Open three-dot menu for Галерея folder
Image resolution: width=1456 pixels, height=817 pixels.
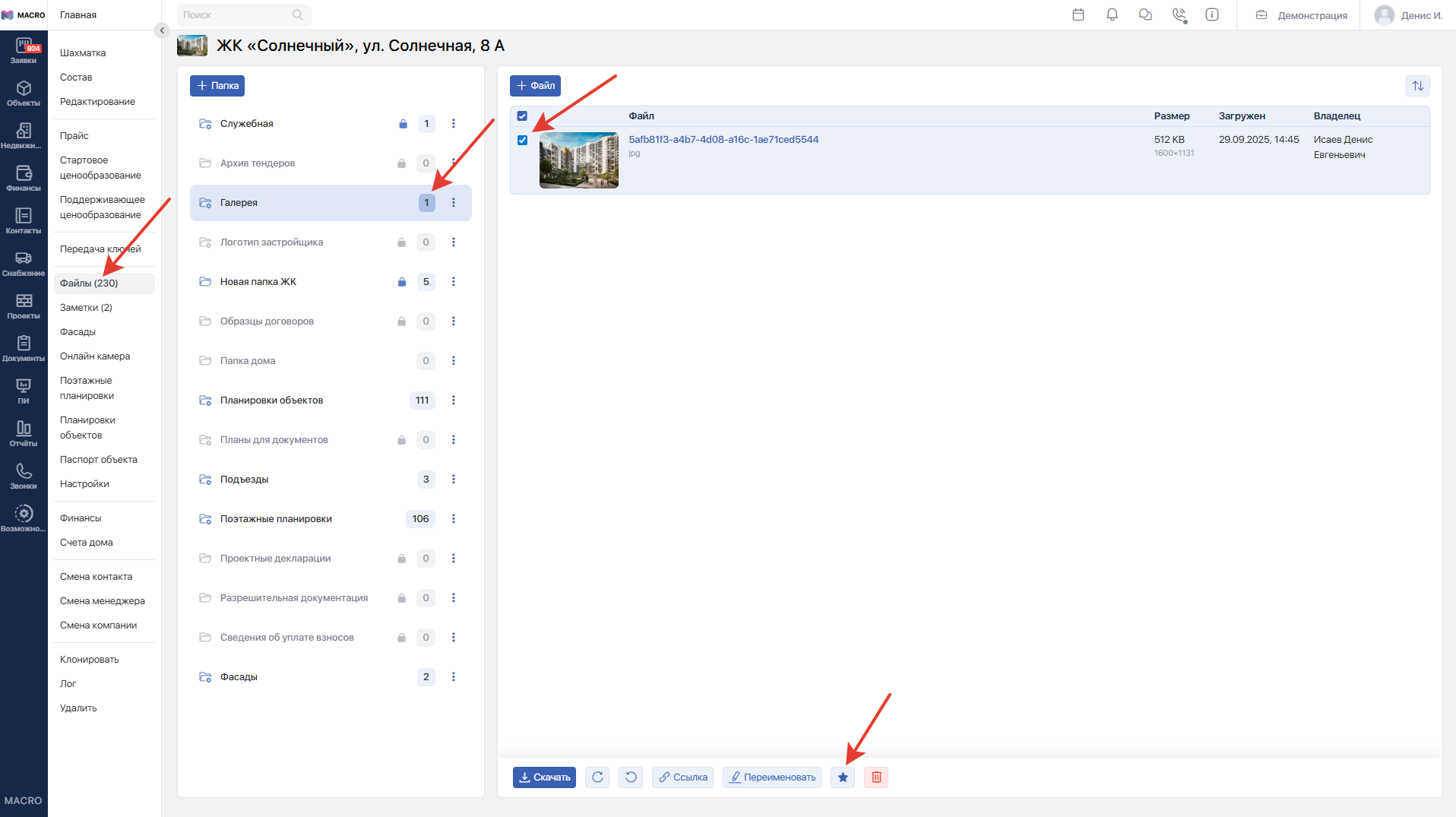(454, 203)
